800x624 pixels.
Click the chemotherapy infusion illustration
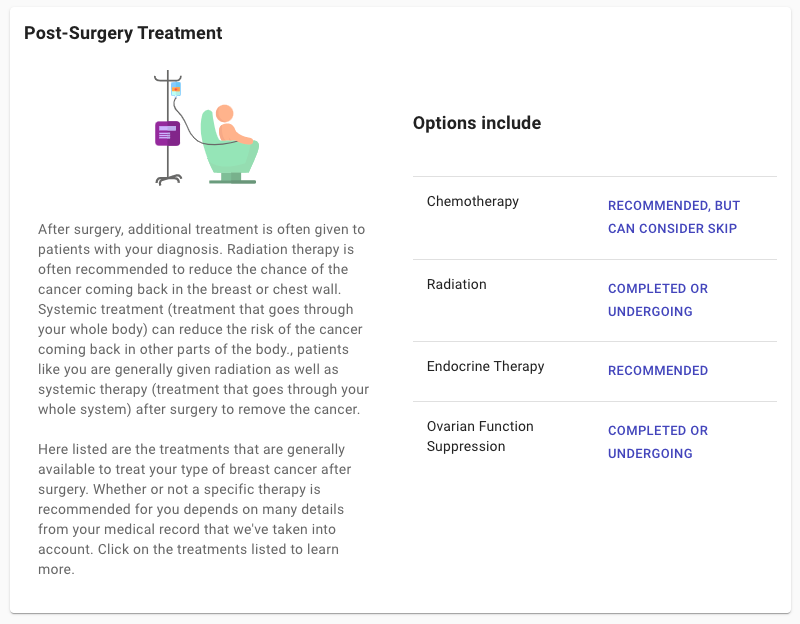[x=207, y=128]
